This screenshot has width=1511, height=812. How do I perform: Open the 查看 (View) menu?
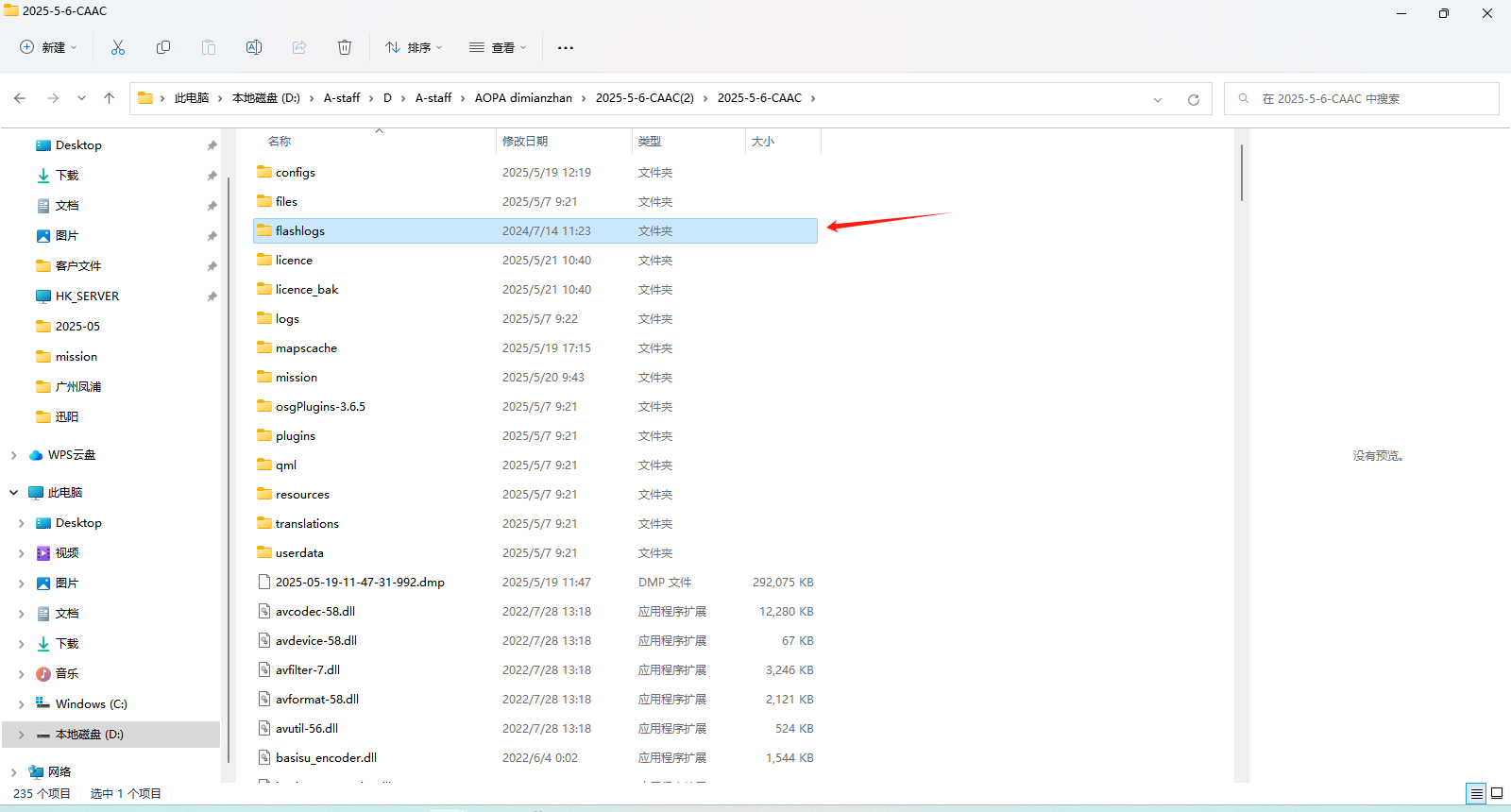[498, 47]
